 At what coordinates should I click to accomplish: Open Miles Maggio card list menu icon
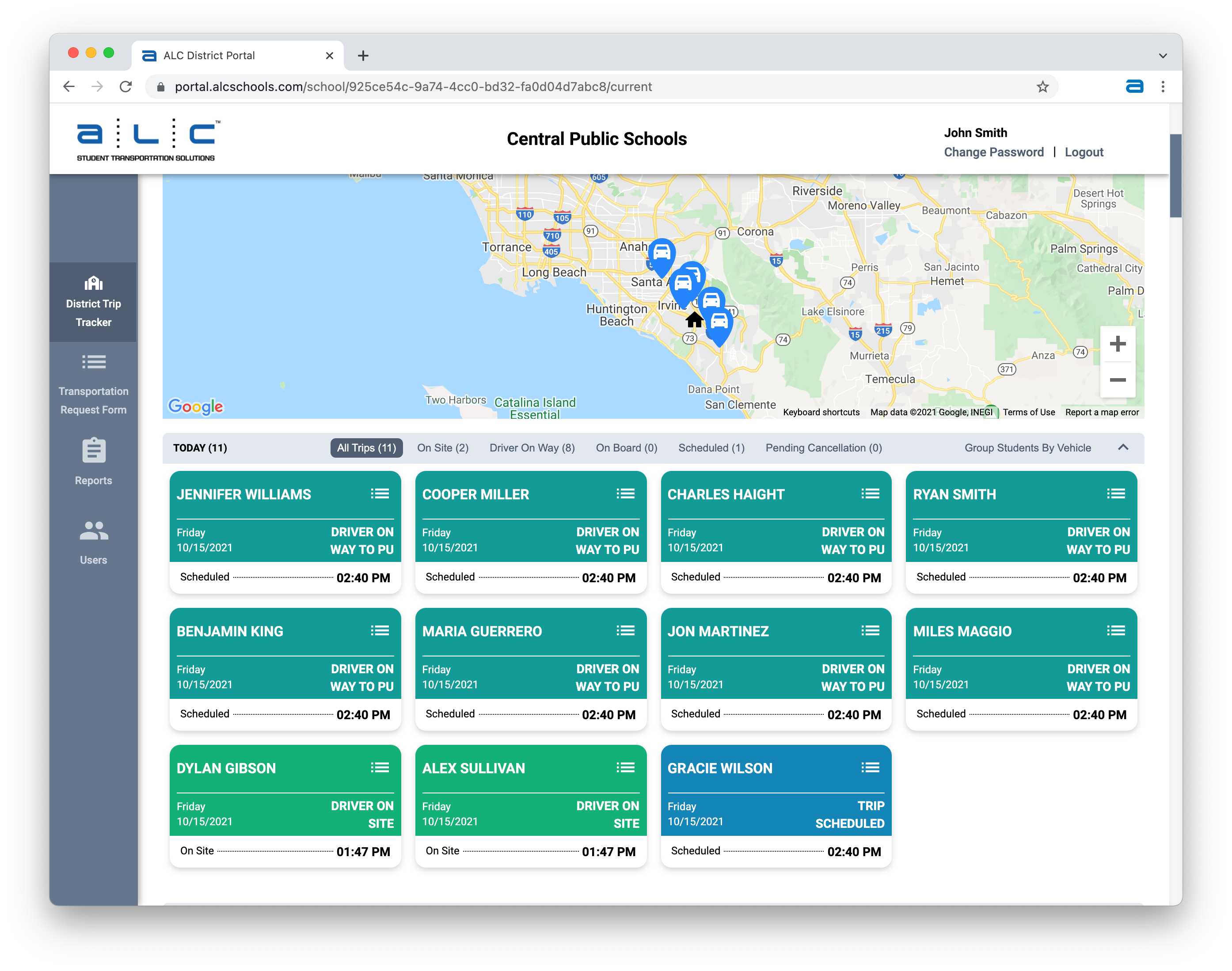click(1116, 630)
